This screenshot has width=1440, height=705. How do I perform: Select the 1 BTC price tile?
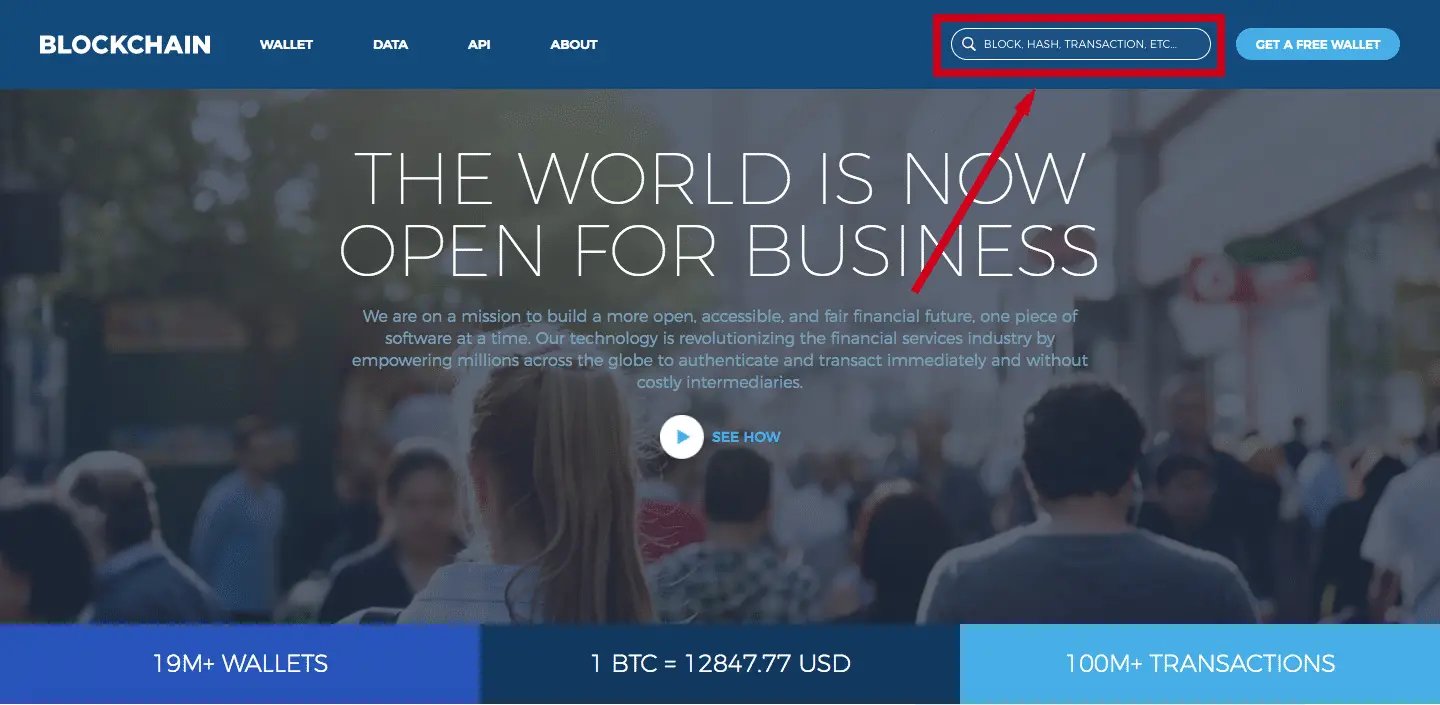point(720,664)
